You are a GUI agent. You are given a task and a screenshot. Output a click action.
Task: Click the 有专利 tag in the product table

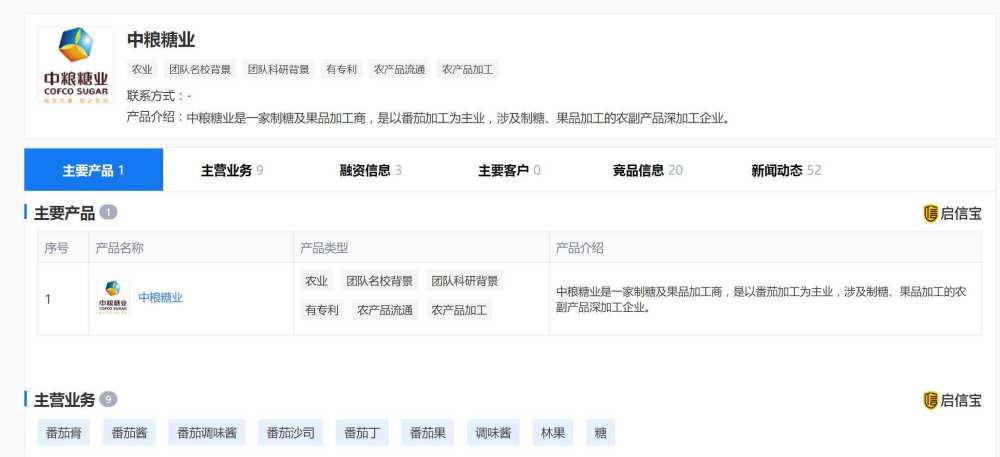click(x=322, y=310)
